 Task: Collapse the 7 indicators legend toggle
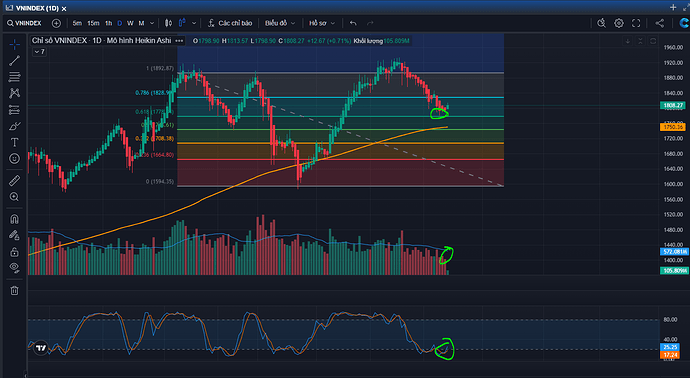39,51
